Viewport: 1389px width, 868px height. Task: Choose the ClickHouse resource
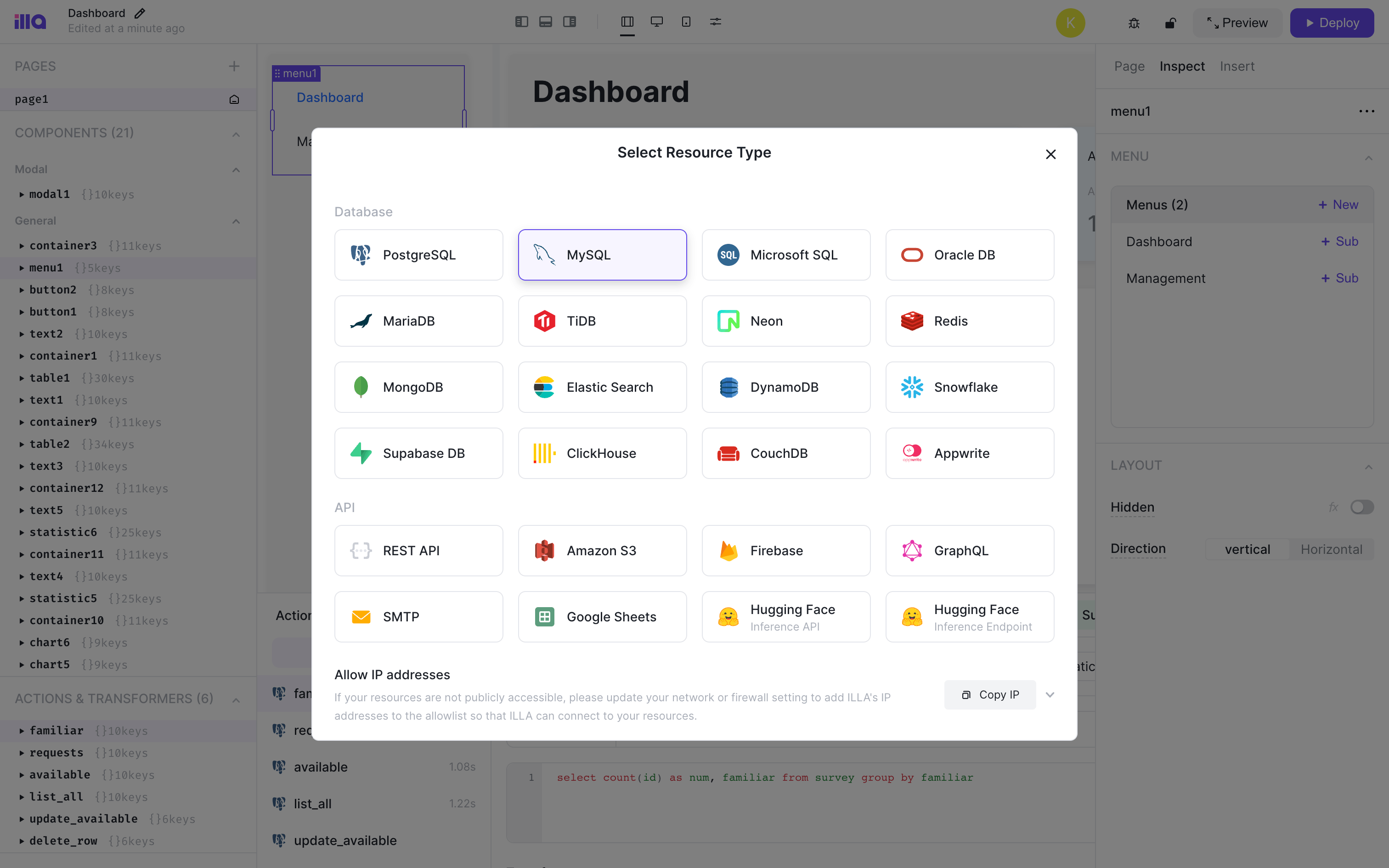pyautogui.click(x=602, y=453)
